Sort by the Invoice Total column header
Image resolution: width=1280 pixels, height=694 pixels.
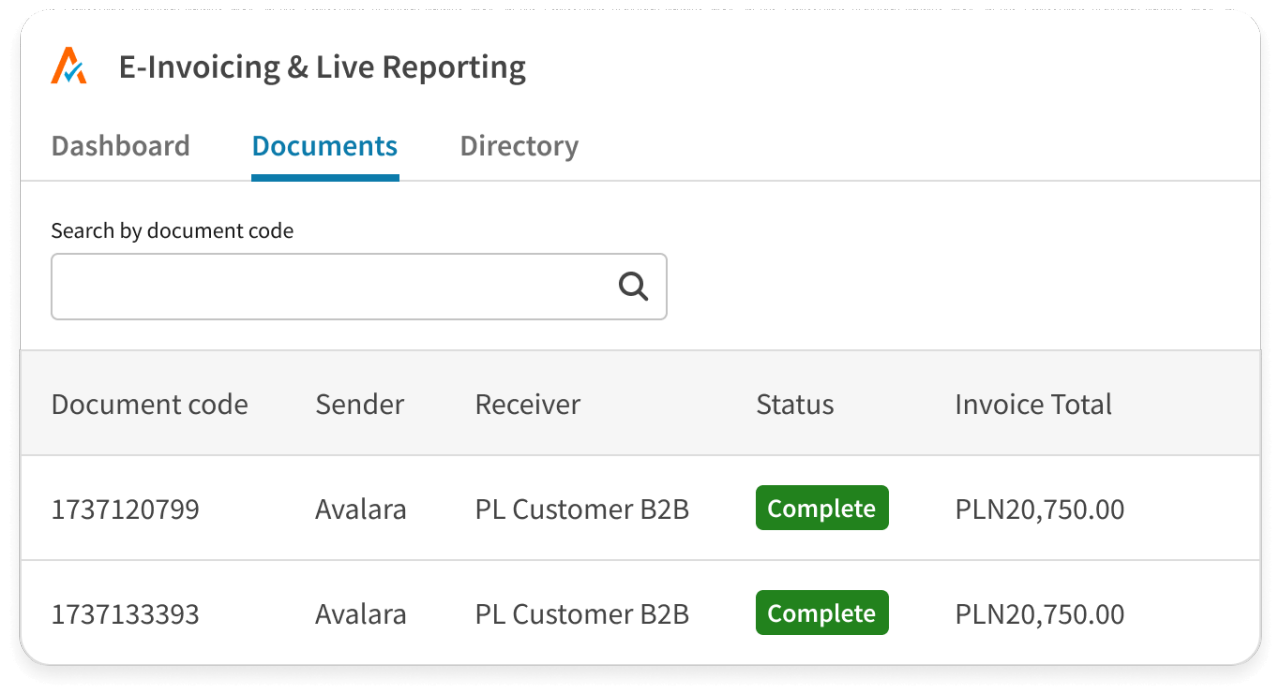tap(1033, 404)
